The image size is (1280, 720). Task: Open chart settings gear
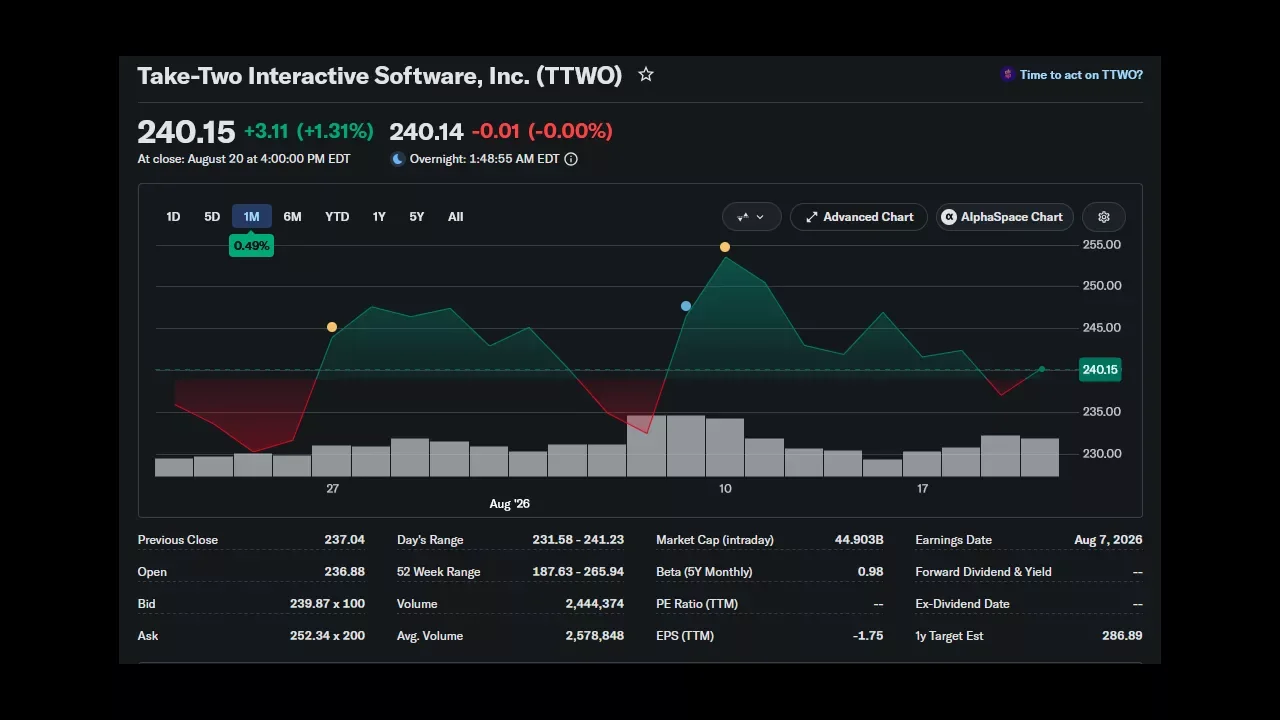1104,217
